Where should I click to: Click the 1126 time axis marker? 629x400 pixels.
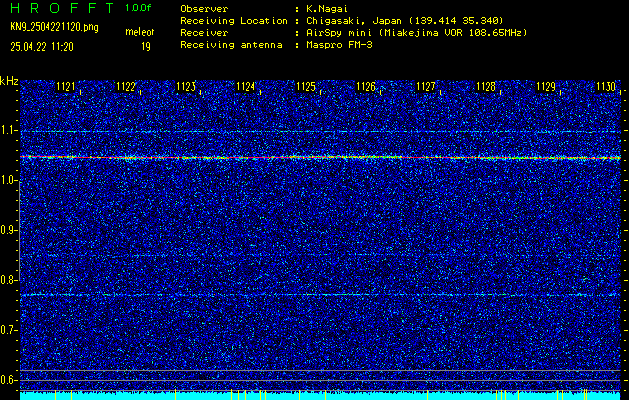click(x=366, y=86)
